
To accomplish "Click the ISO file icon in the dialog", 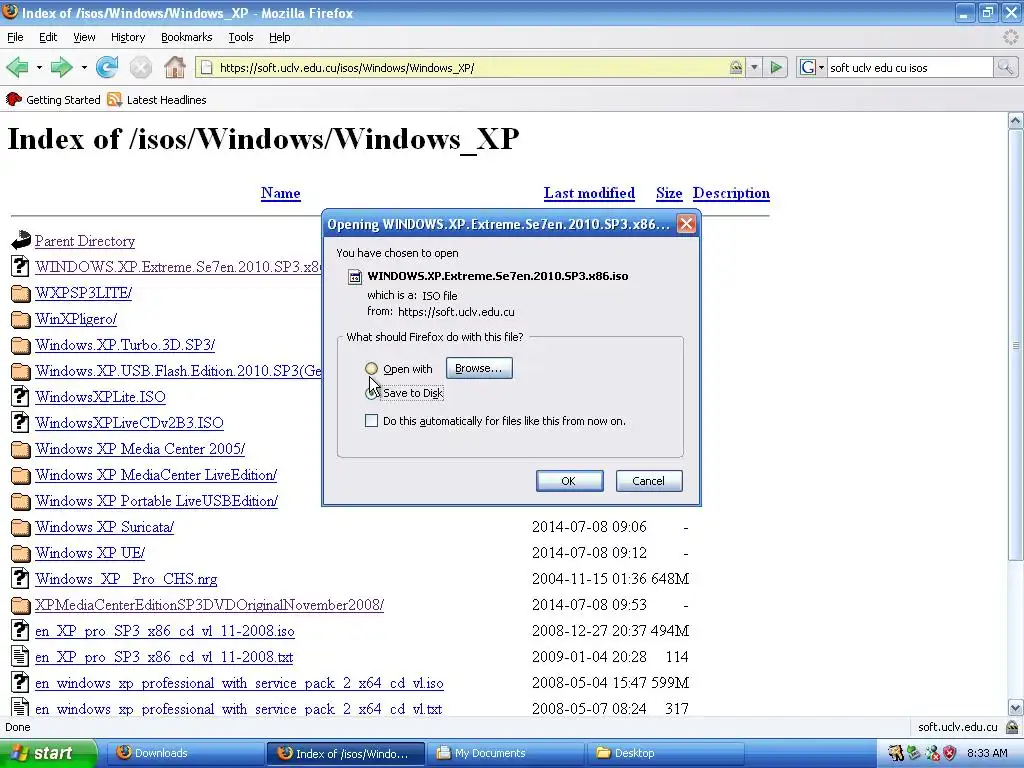I will 355,277.
